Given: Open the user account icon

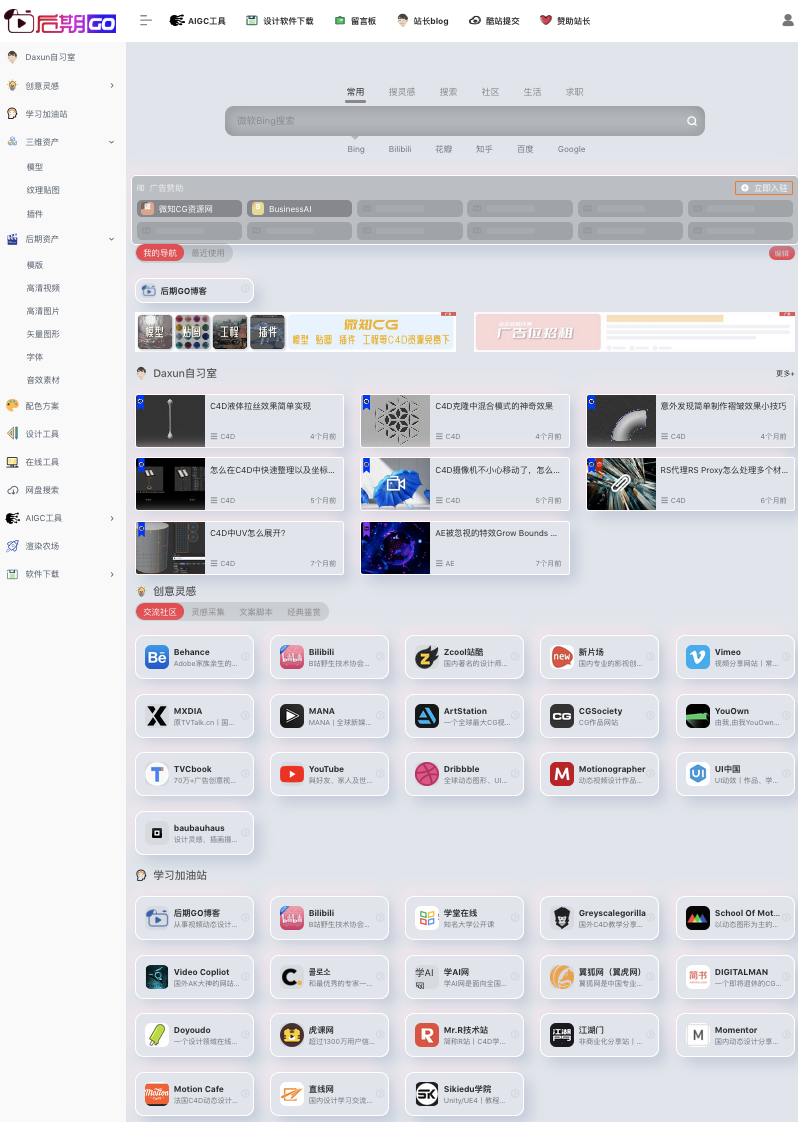Looking at the screenshot, I should [788, 21].
